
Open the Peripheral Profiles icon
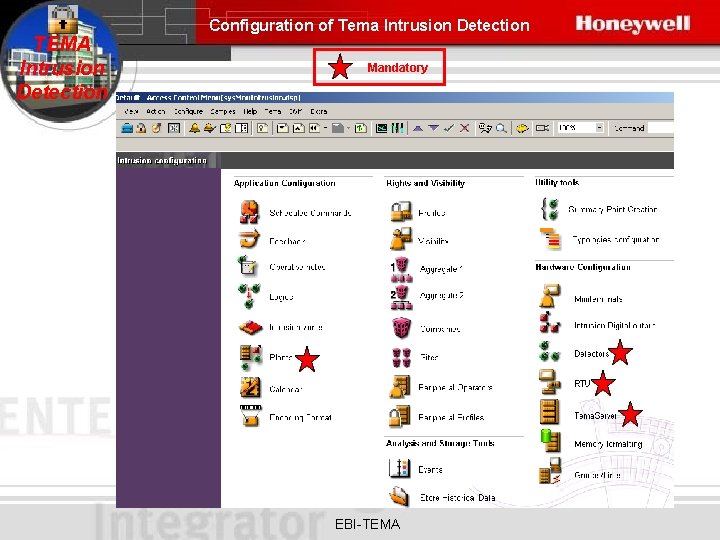400,416
